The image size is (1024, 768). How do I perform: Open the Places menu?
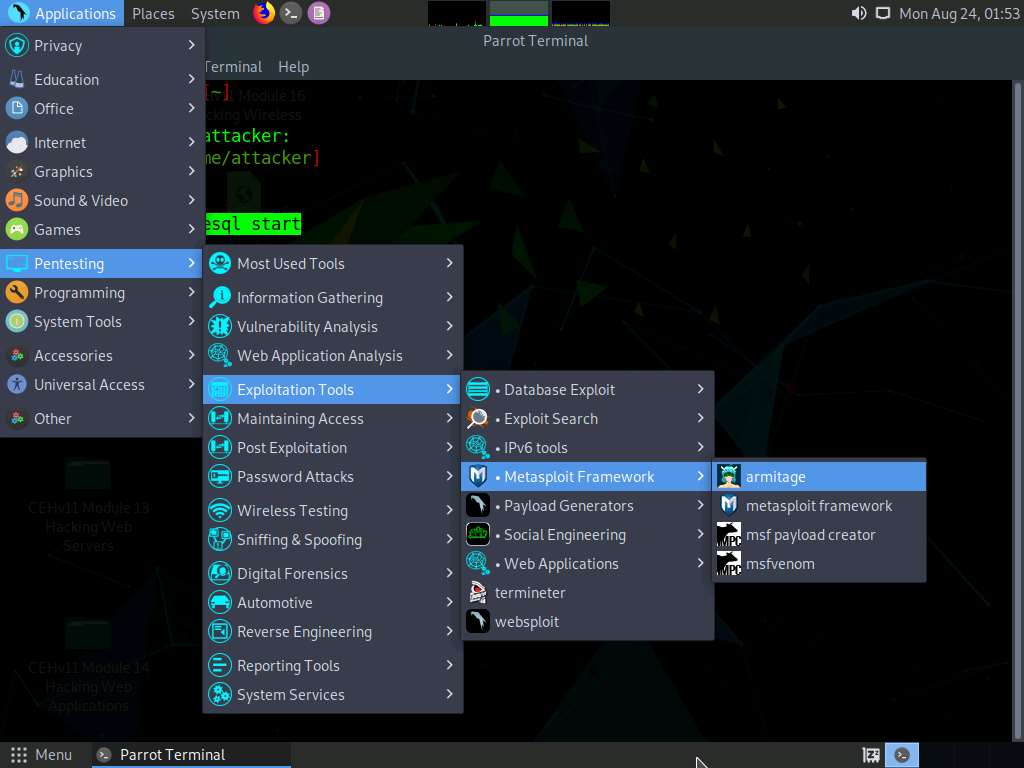[153, 13]
